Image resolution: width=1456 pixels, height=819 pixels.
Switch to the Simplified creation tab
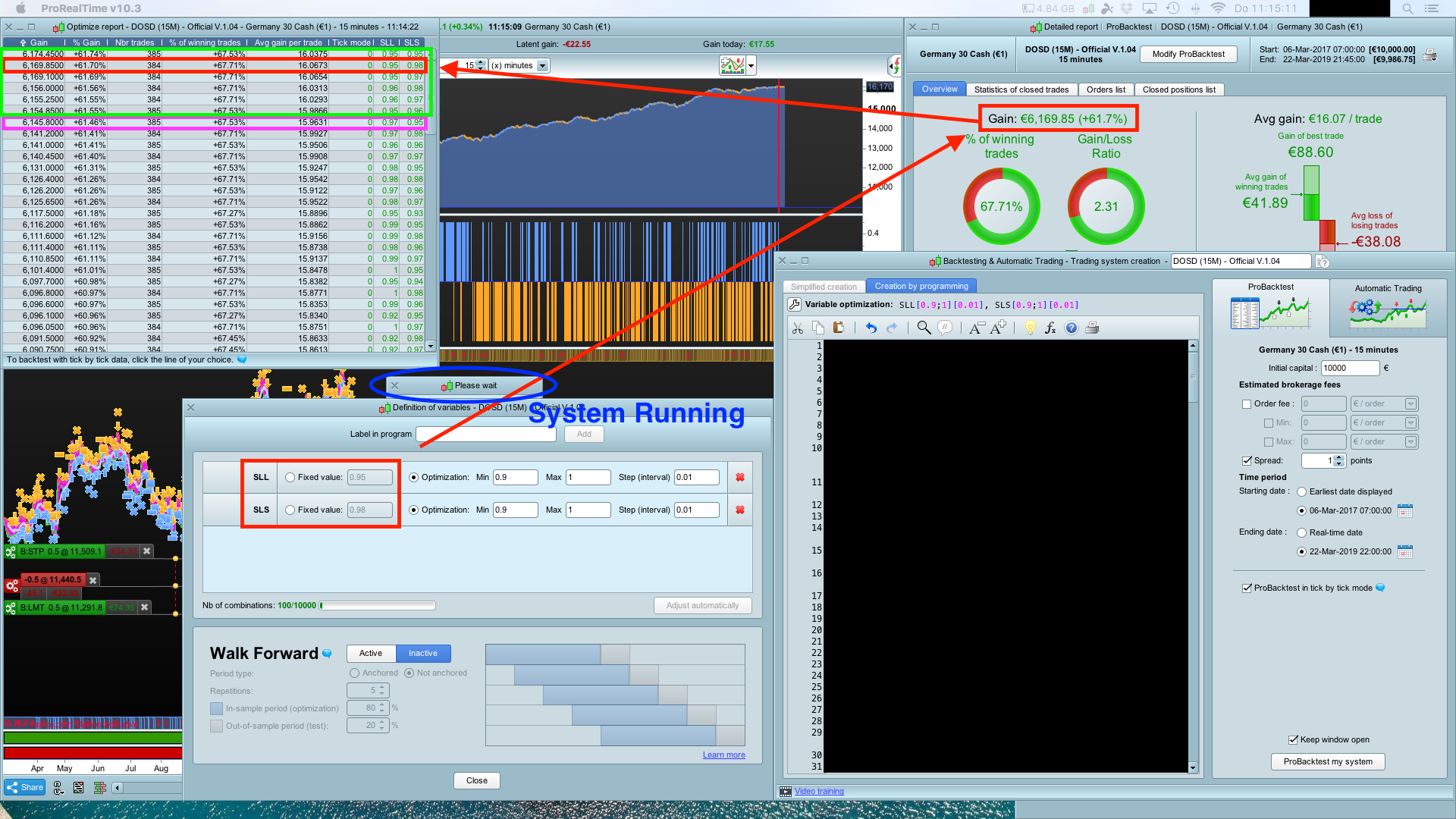[x=824, y=287]
